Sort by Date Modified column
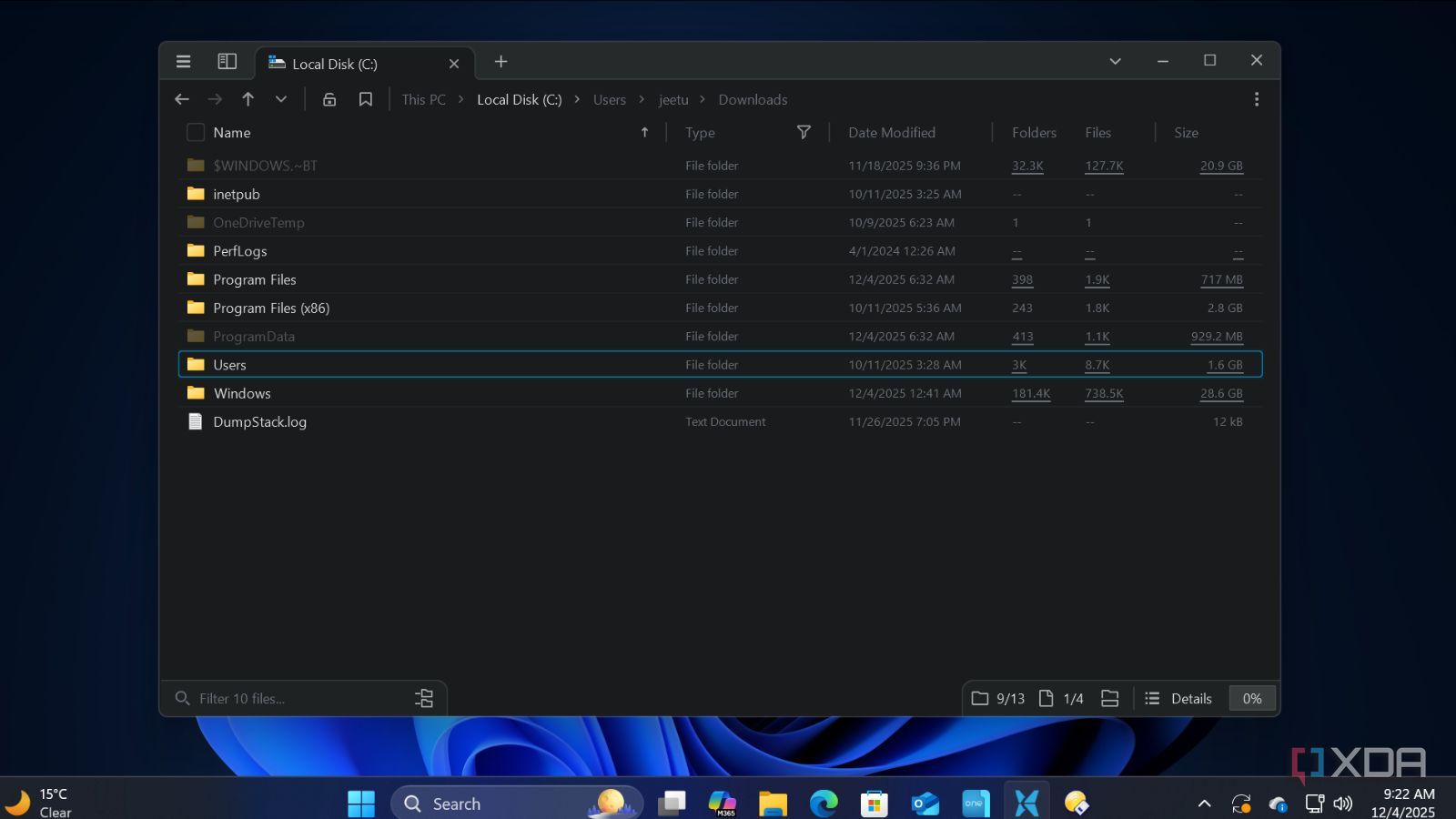The image size is (1456, 819). 892,133
